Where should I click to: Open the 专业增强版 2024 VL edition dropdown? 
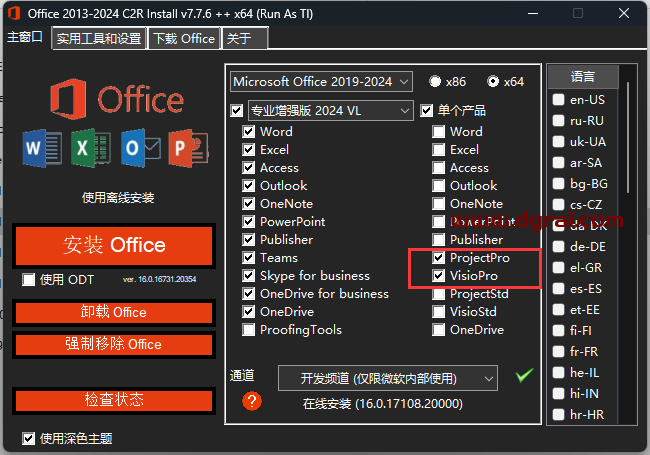click(330, 111)
